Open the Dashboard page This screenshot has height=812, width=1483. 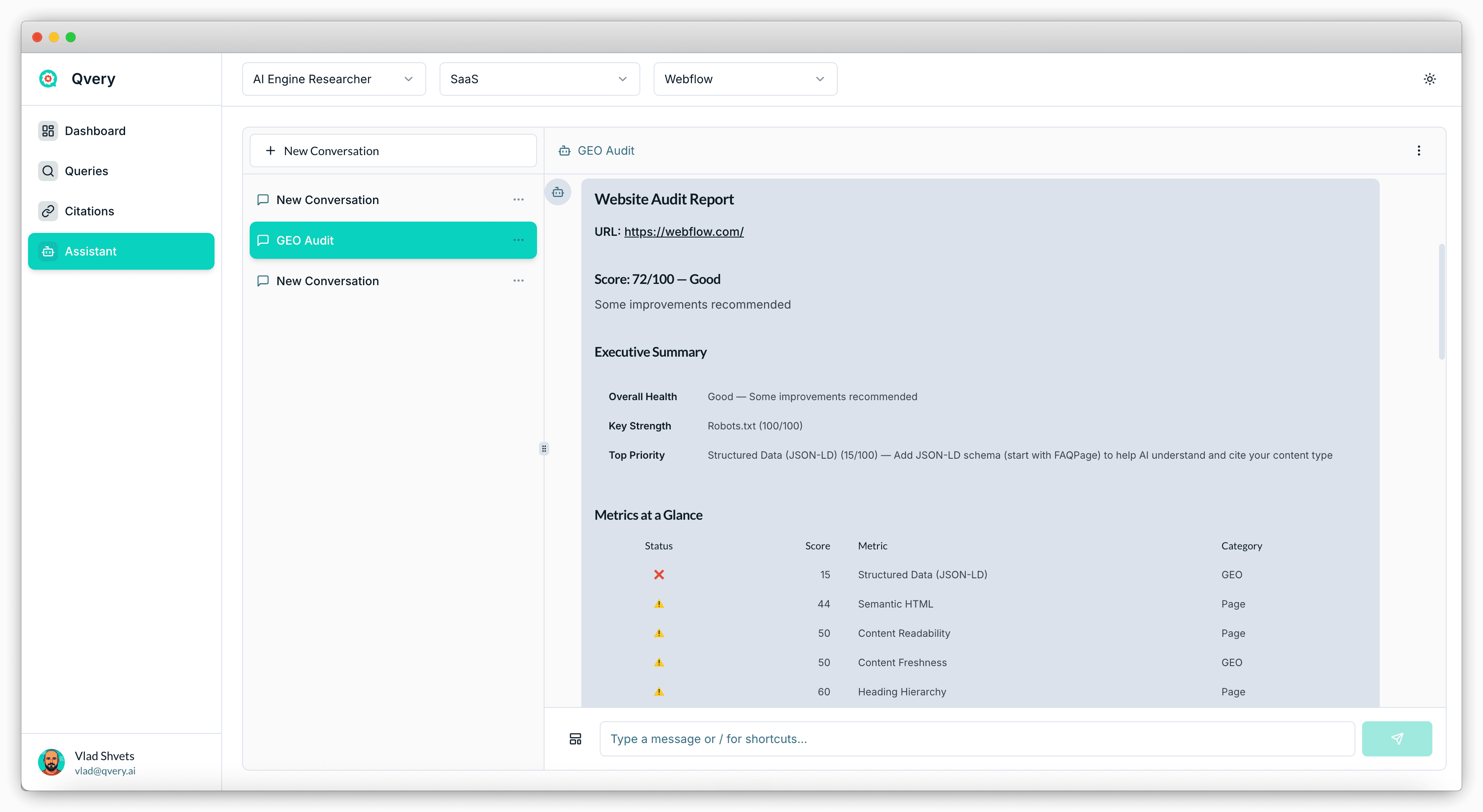click(x=121, y=130)
